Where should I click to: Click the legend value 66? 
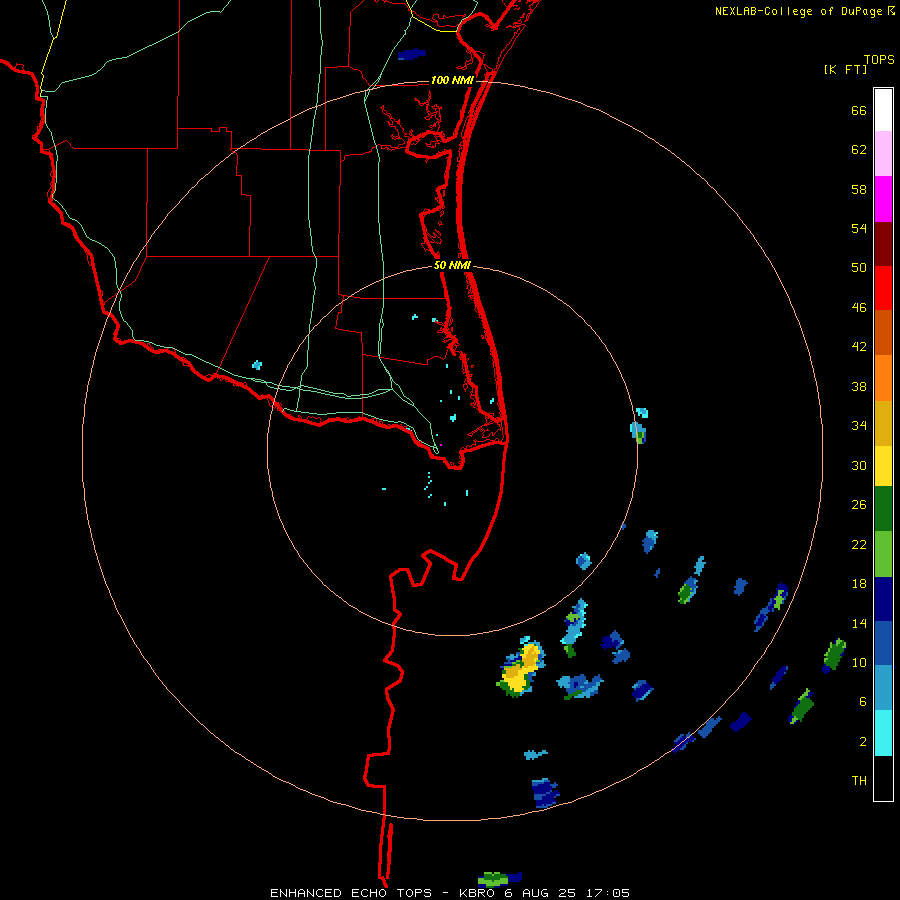tap(859, 111)
